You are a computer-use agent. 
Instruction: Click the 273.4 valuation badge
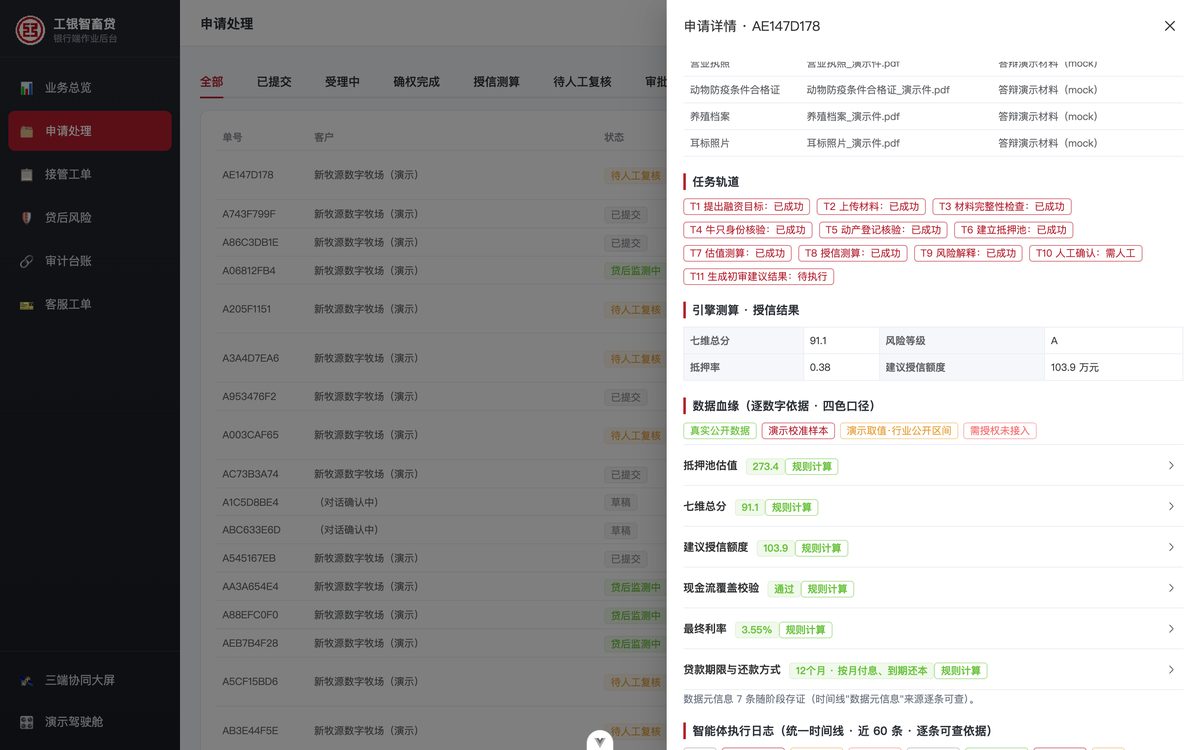(x=765, y=467)
